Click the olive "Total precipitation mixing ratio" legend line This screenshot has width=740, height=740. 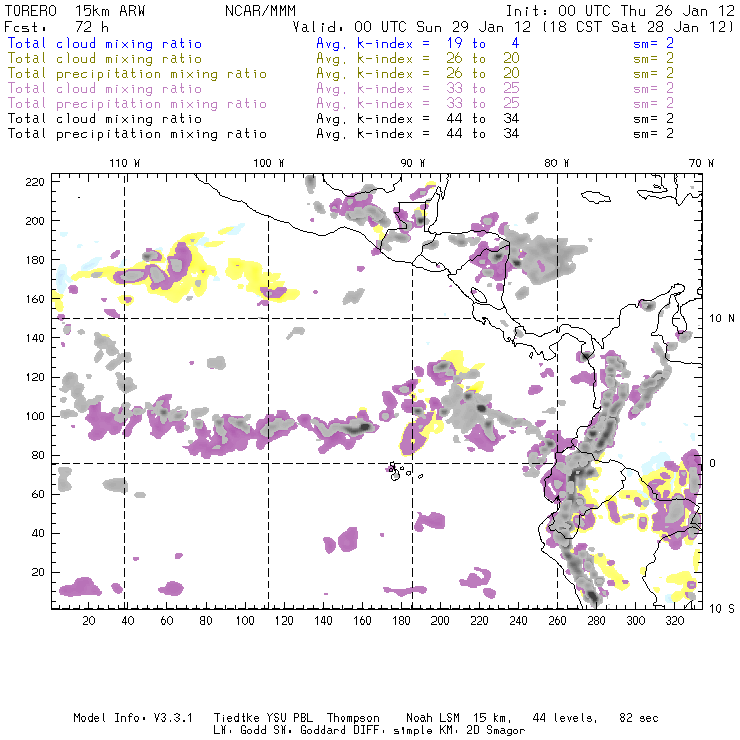click(x=137, y=74)
